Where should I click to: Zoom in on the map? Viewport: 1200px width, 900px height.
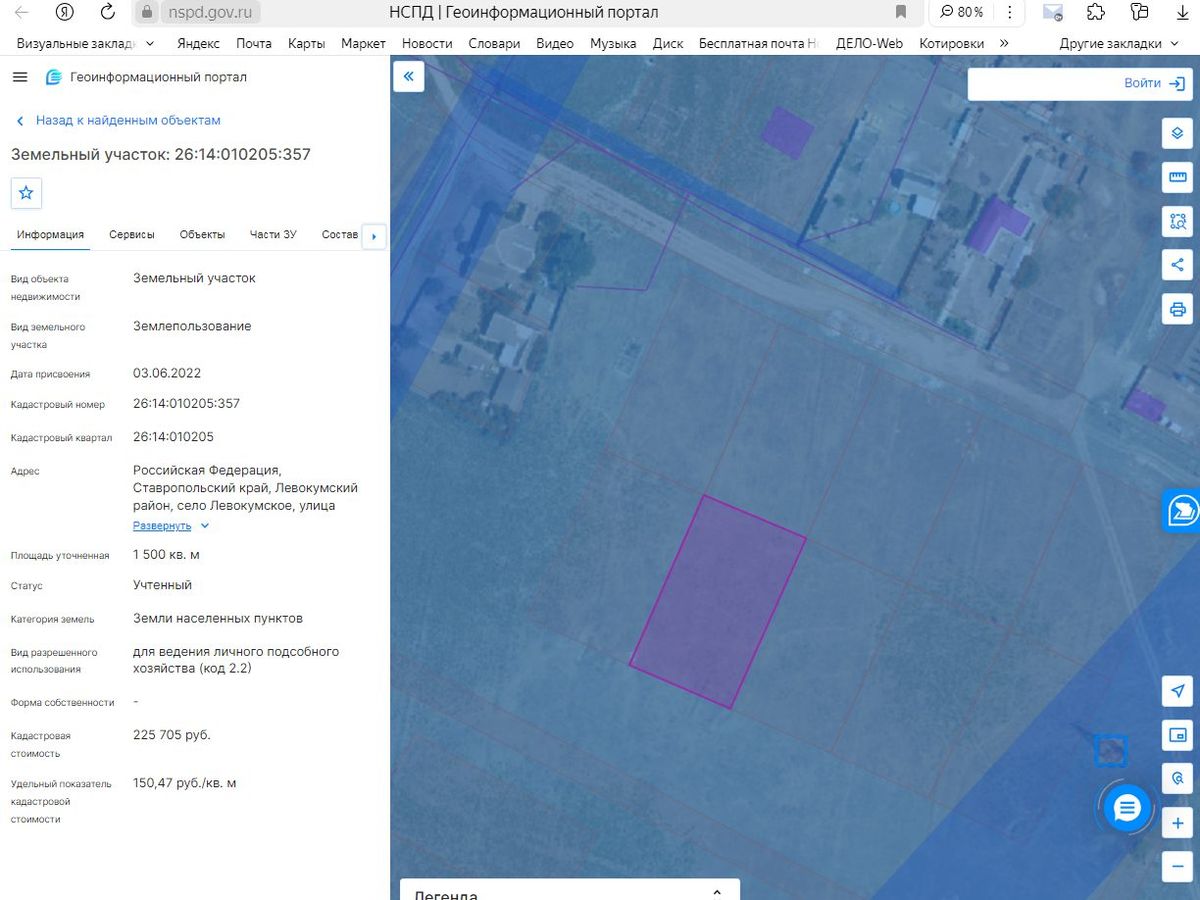[1177, 823]
